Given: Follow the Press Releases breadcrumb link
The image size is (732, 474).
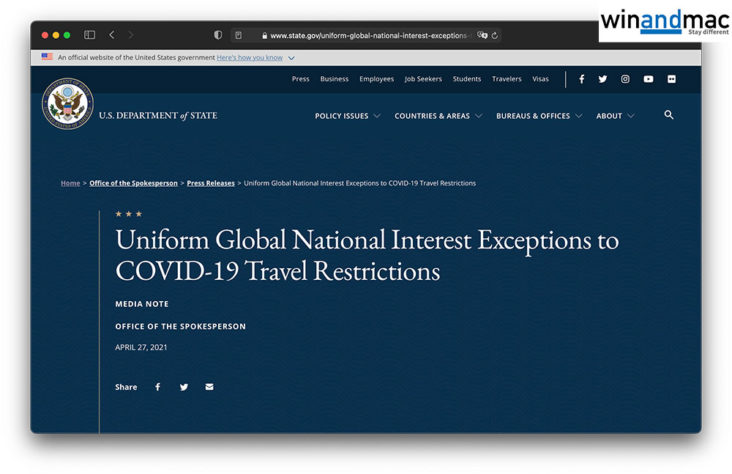Looking at the screenshot, I should pyautogui.click(x=210, y=183).
